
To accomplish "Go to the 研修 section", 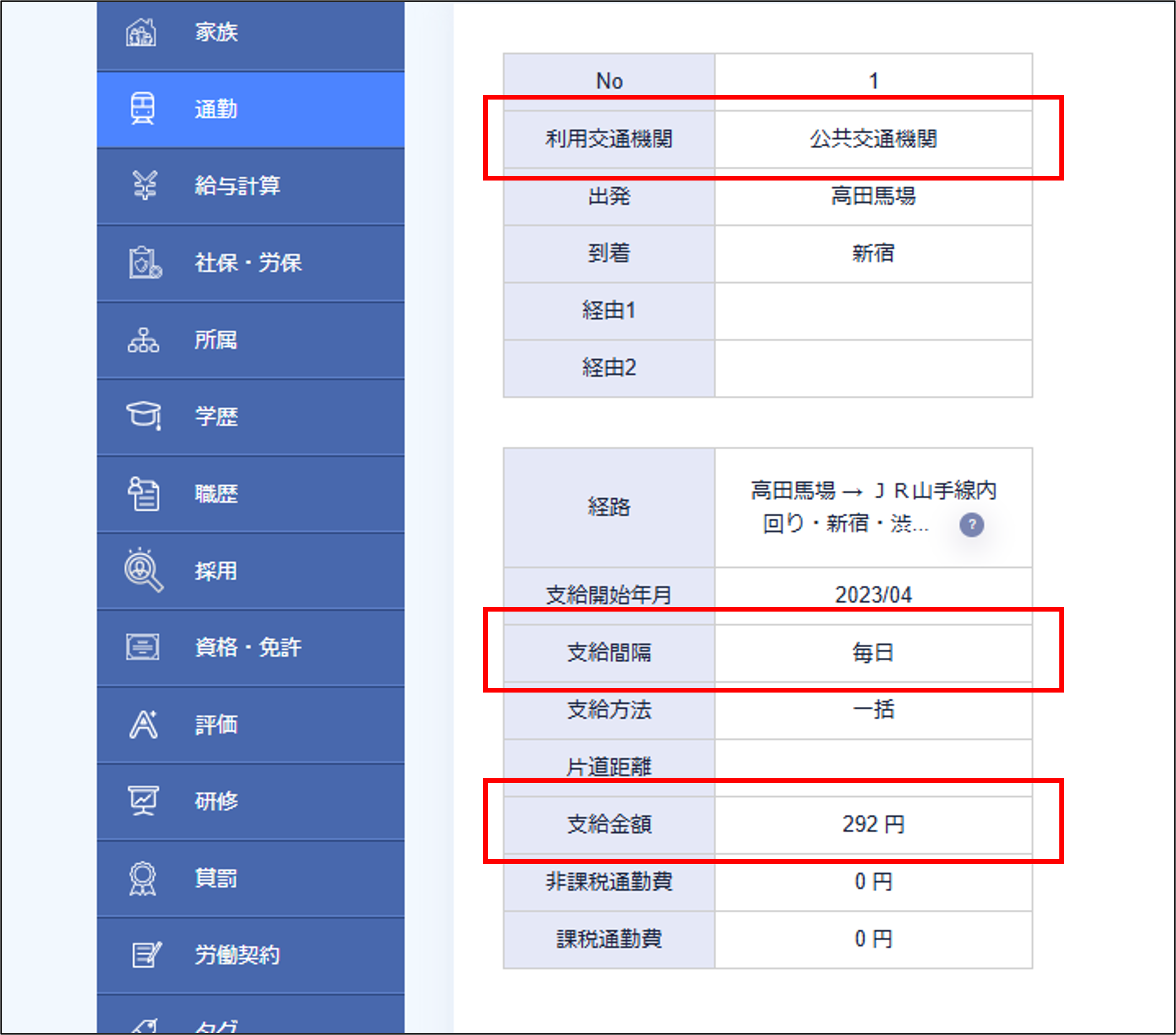I will pyautogui.click(x=250, y=801).
